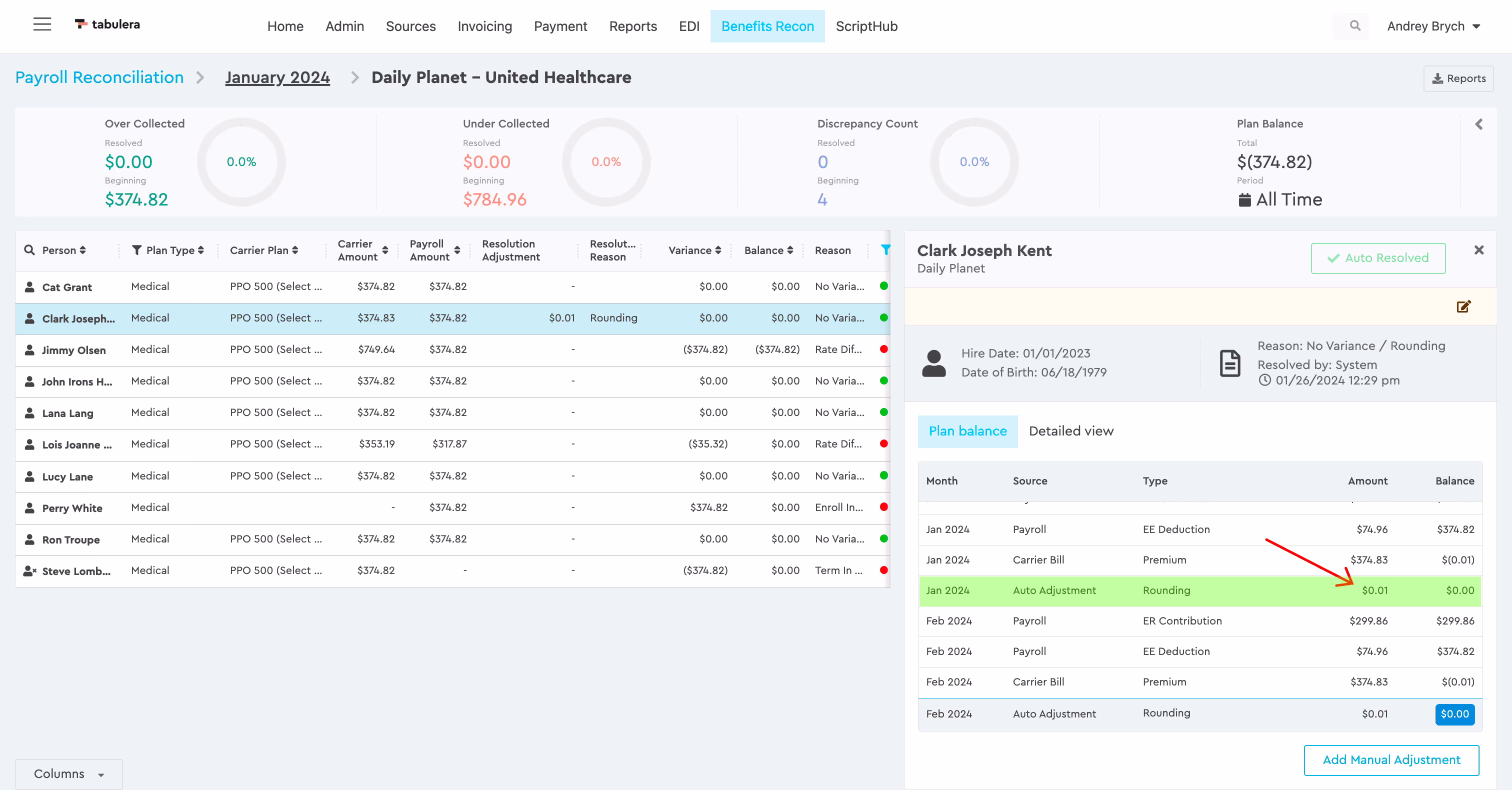This screenshot has width=1512, height=792.
Task: Click the person icon for Cat Grant
Action: [29, 286]
